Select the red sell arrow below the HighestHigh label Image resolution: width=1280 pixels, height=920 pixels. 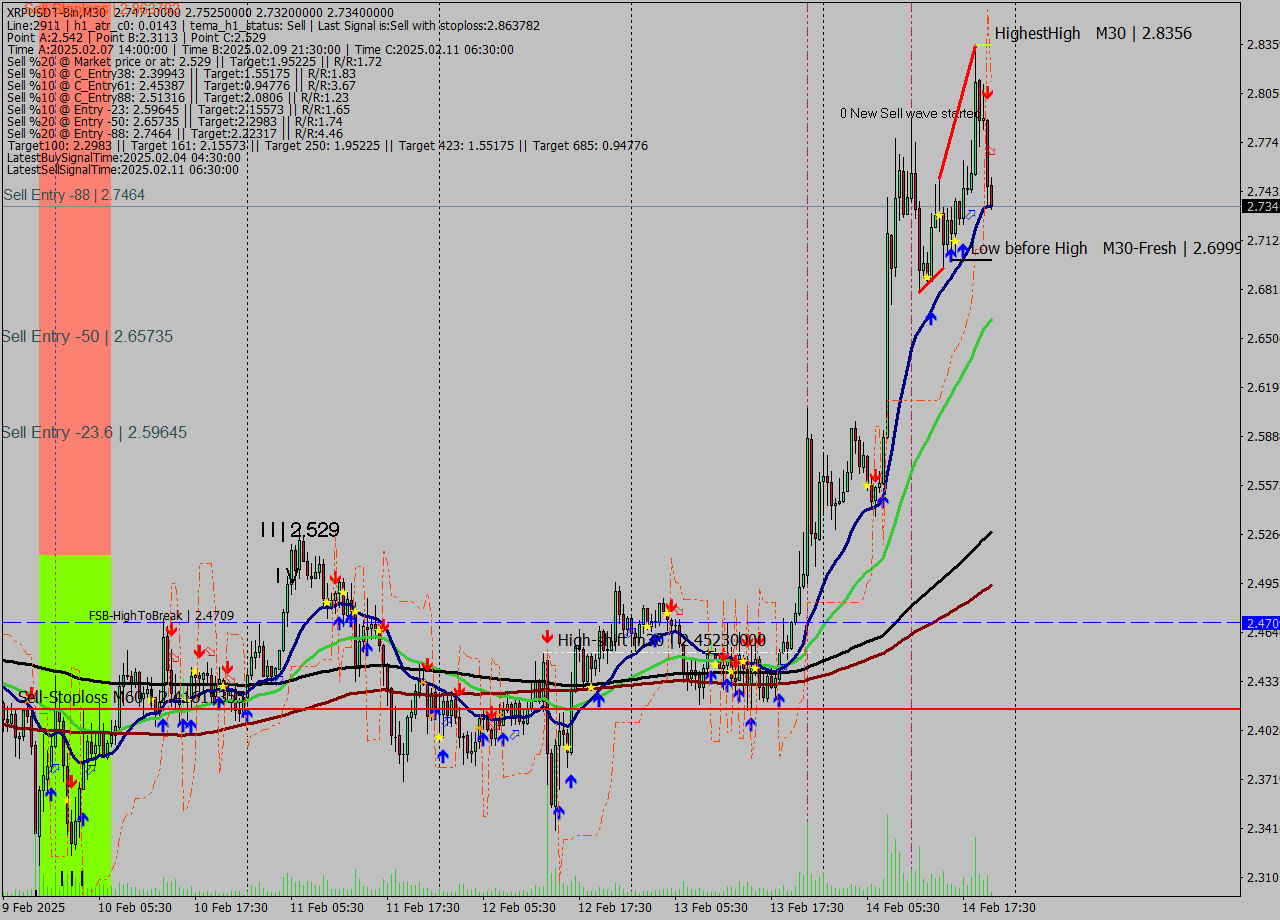(987, 92)
